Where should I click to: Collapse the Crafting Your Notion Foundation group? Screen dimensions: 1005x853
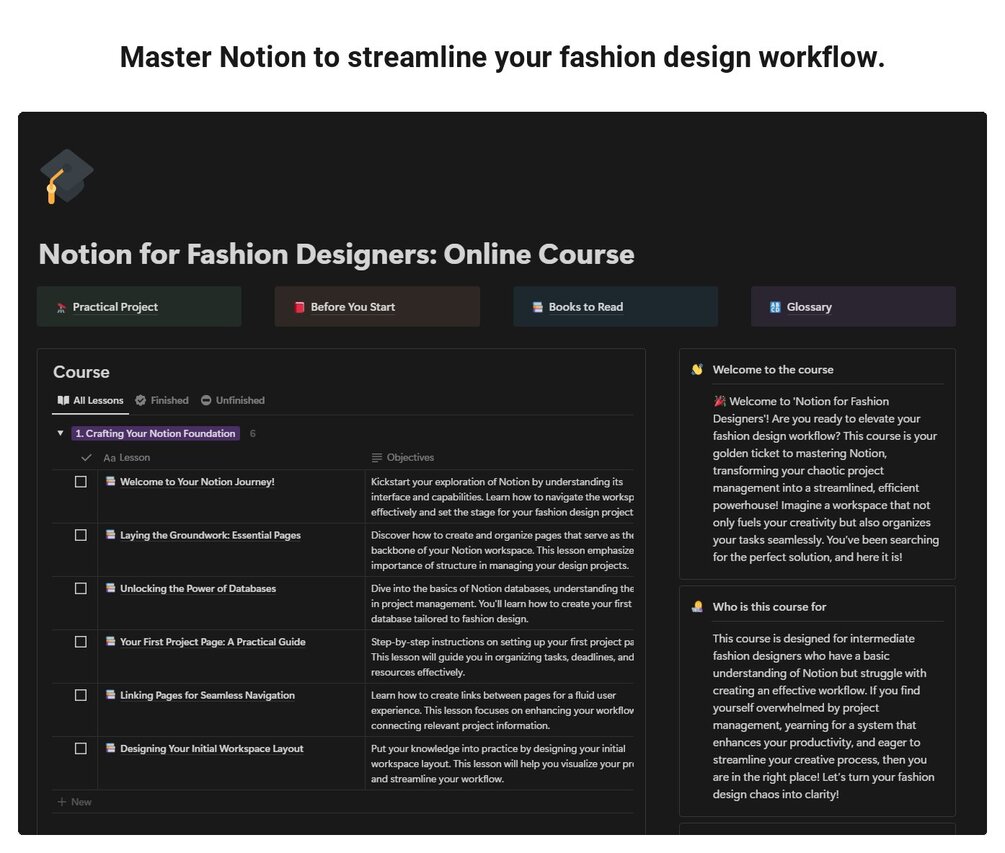coord(60,433)
